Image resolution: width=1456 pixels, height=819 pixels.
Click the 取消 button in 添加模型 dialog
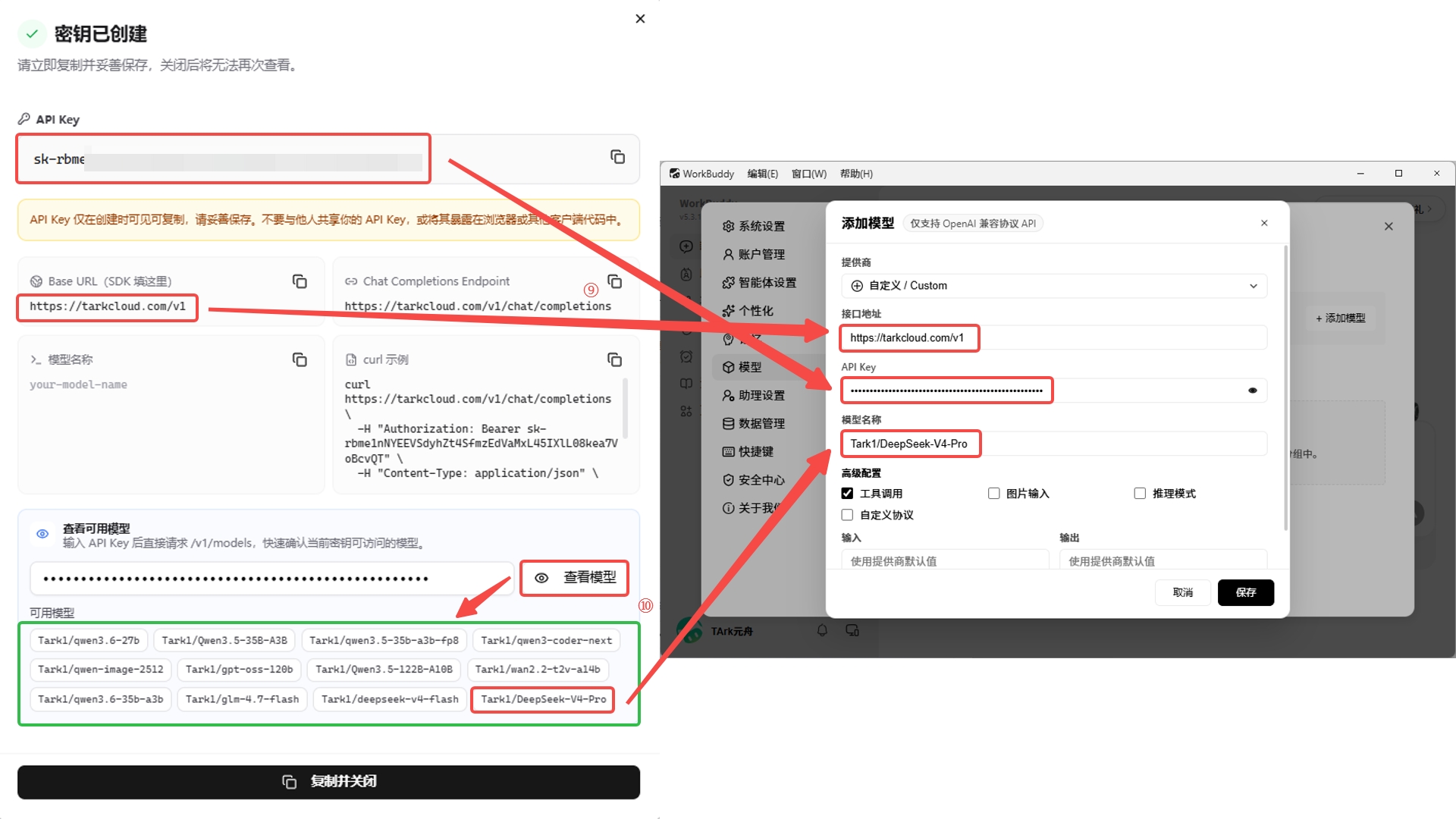click(x=1183, y=592)
